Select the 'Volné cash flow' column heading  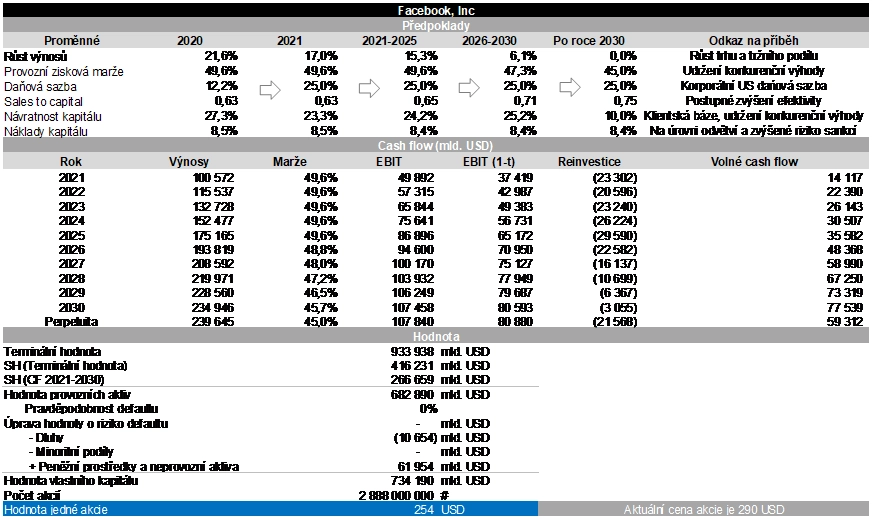coord(754,162)
